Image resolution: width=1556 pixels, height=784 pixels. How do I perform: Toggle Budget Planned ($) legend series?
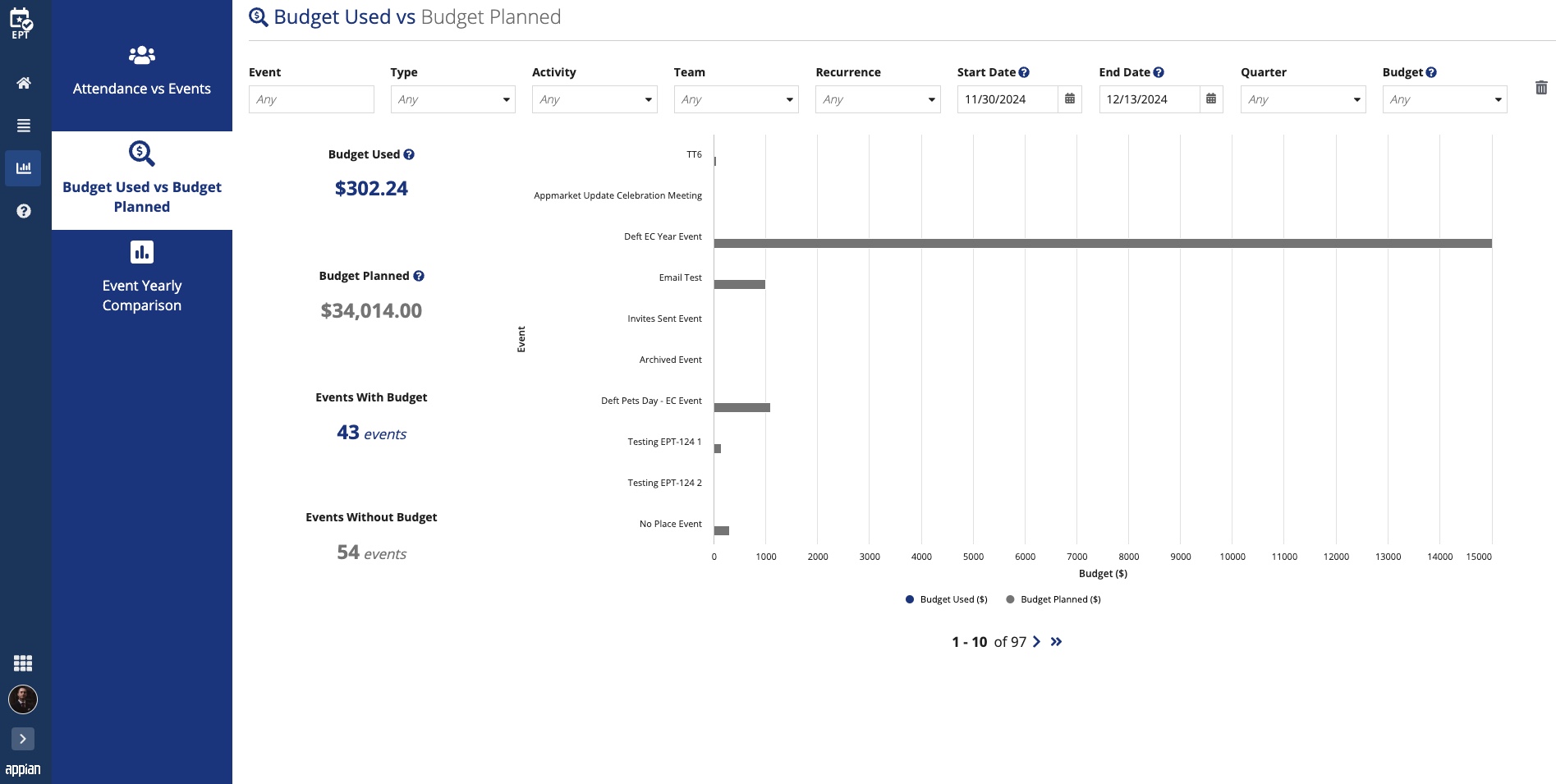(1053, 599)
